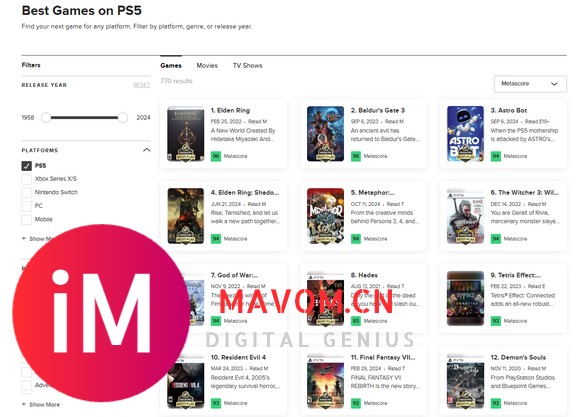
Task: Click The Witcher 3 score badge
Action: 496,239
